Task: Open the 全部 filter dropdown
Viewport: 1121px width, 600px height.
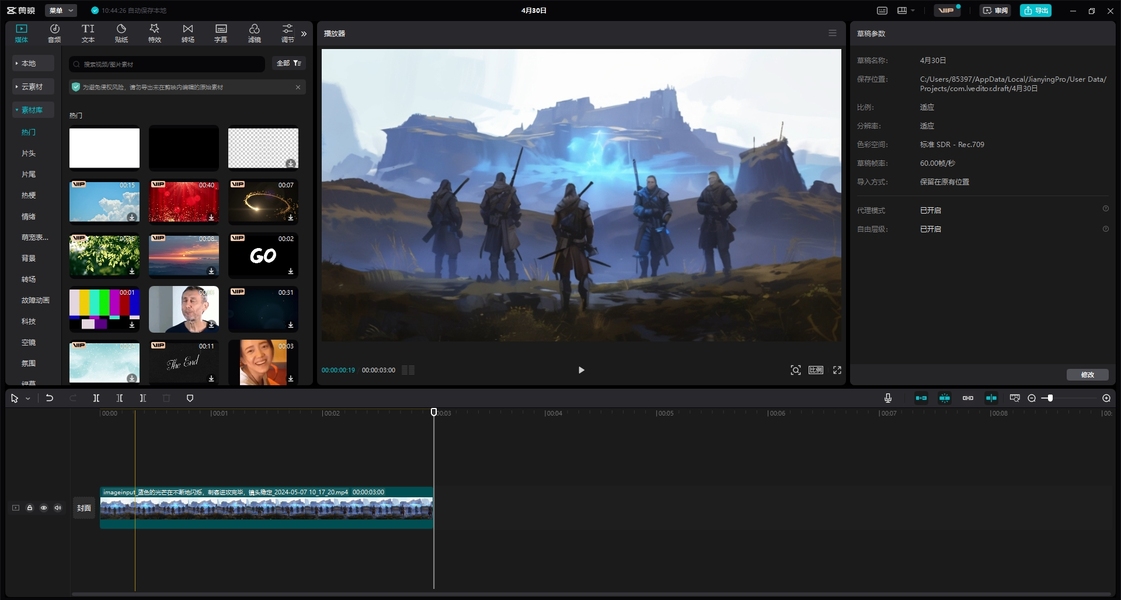Action: click(289, 64)
